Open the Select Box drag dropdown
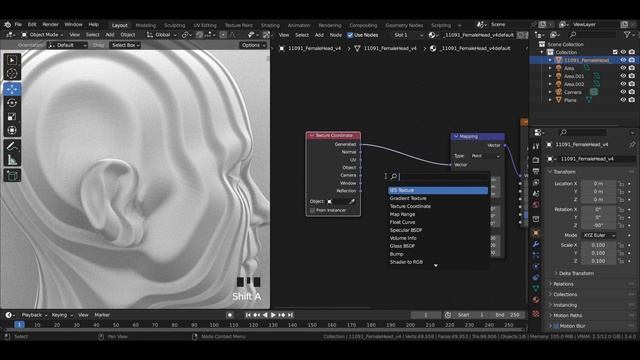This screenshot has width=640, height=360. [x=125, y=45]
